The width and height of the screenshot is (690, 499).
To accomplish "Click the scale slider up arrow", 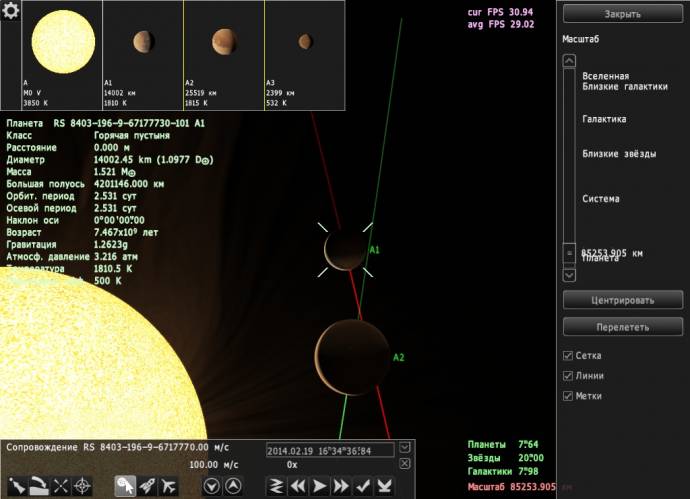I will click(x=569, y=61).
